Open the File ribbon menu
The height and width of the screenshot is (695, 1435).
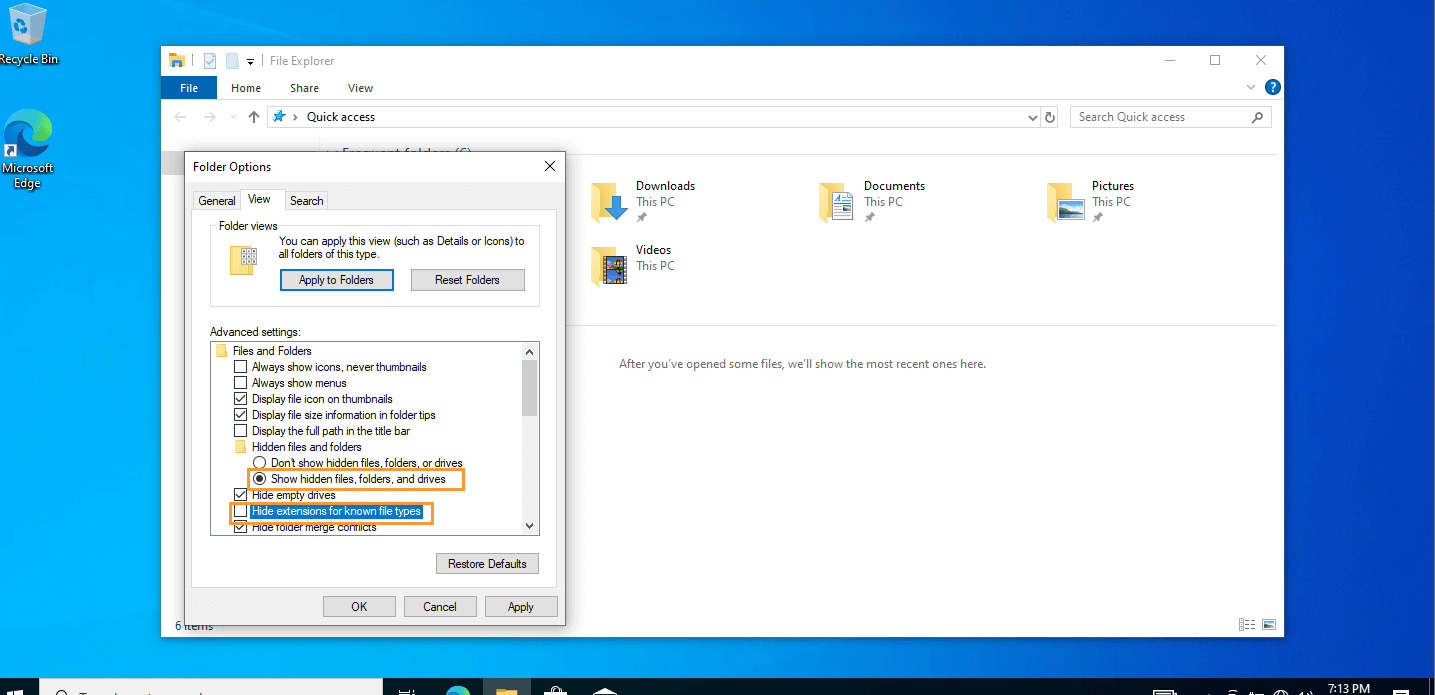pyautogui.click(x=189, y=88)
